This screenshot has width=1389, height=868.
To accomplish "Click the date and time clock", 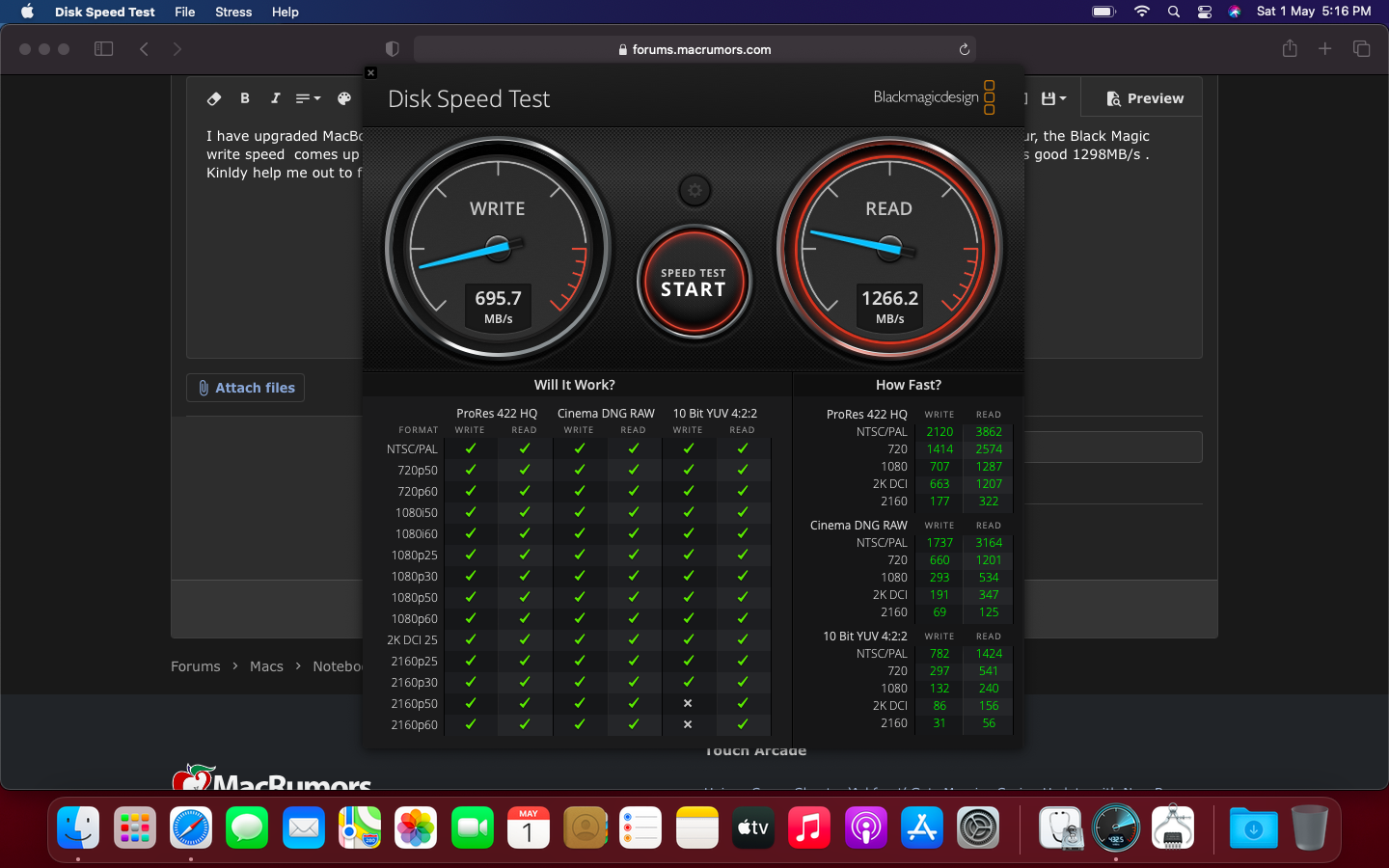I will coord(1314,12).
